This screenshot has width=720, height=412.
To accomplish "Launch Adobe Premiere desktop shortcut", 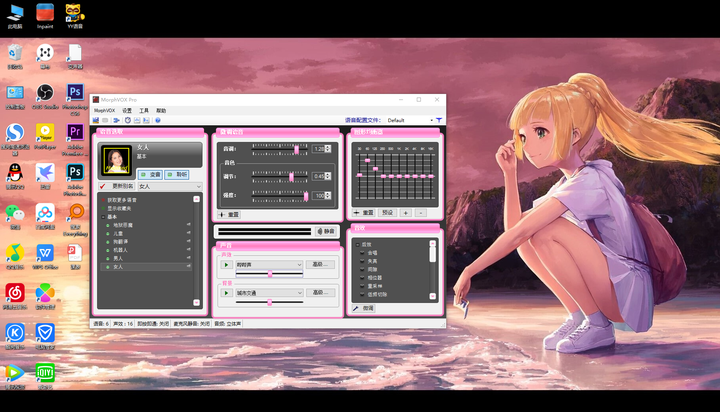I will [x=75, y=139].
